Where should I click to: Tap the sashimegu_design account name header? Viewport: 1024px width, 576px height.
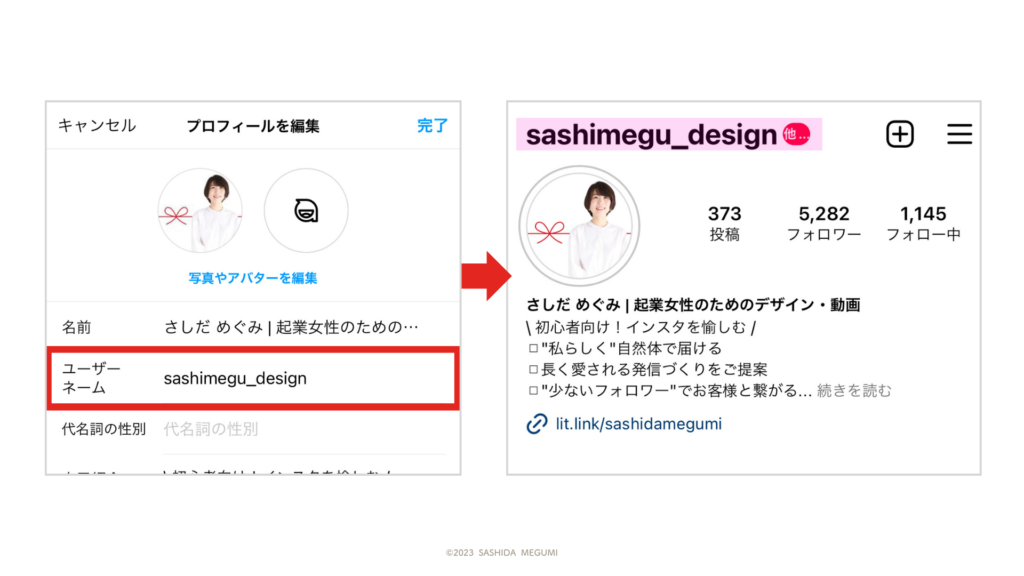coord(651,135)
